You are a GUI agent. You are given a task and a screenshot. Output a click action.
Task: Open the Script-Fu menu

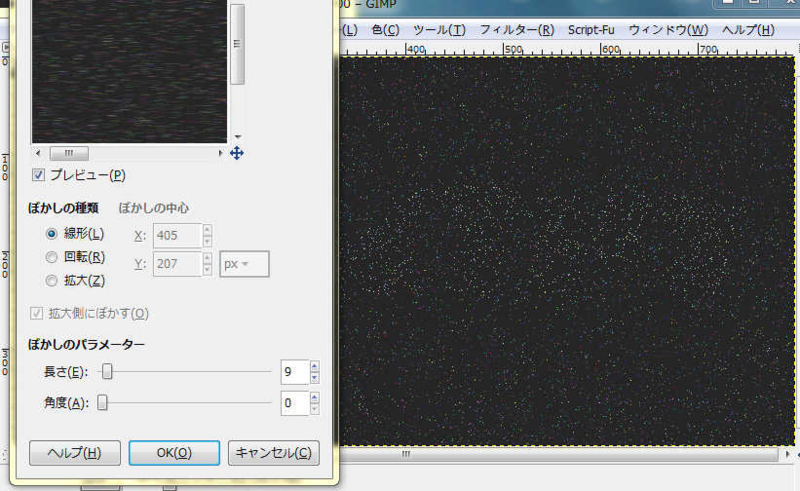point(591,30)
